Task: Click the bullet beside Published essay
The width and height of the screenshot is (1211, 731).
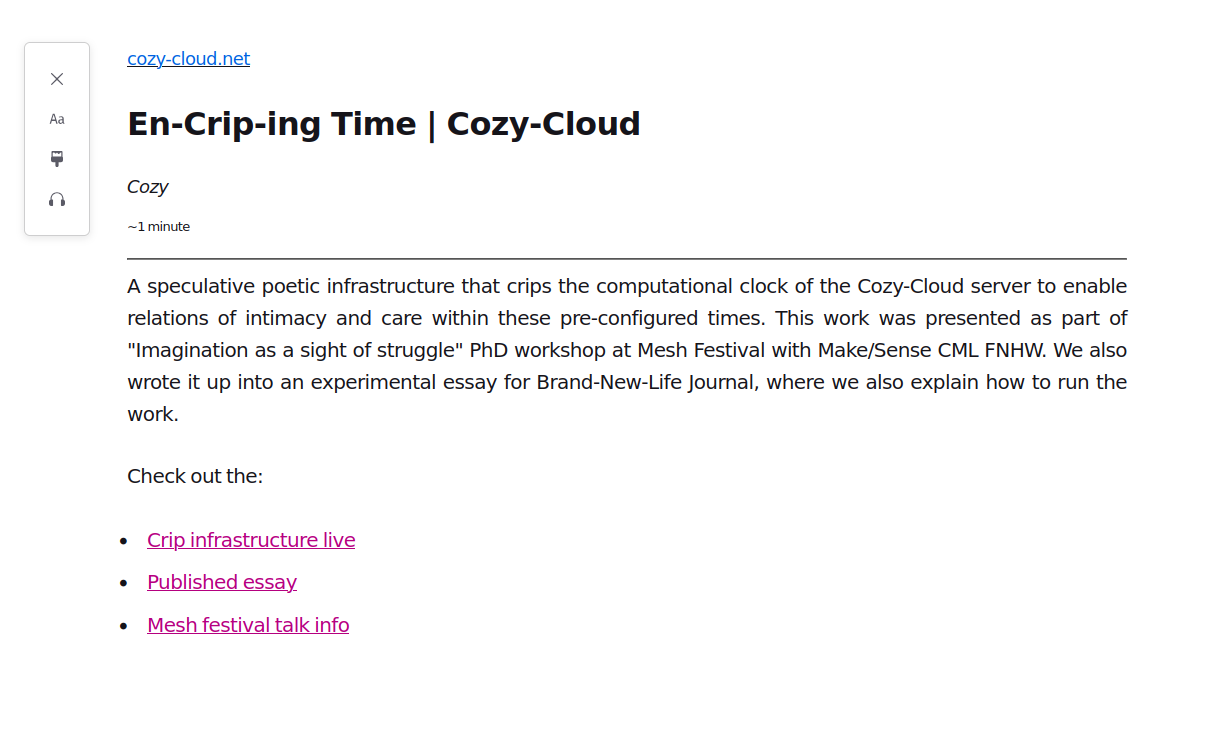Action: click(124, 583)
